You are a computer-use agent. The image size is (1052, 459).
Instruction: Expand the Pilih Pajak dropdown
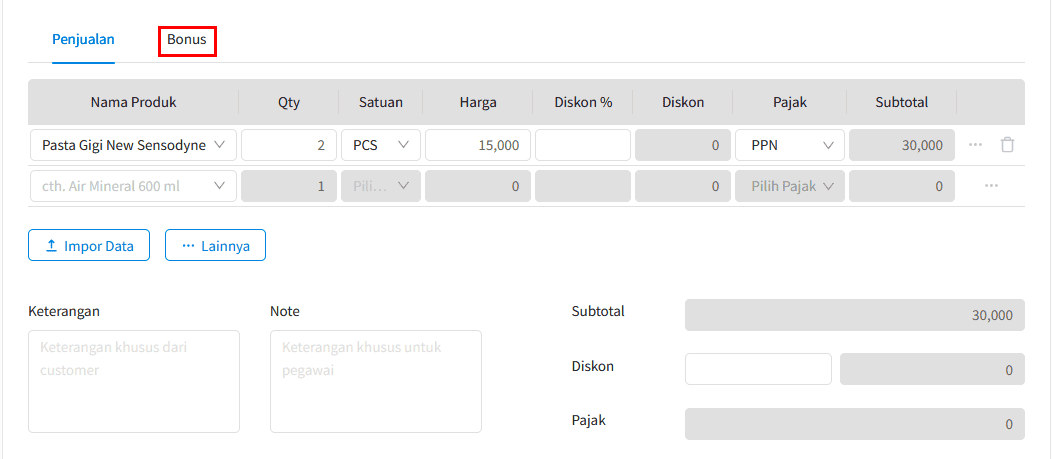pyautogui.click(x=790, y=186)
